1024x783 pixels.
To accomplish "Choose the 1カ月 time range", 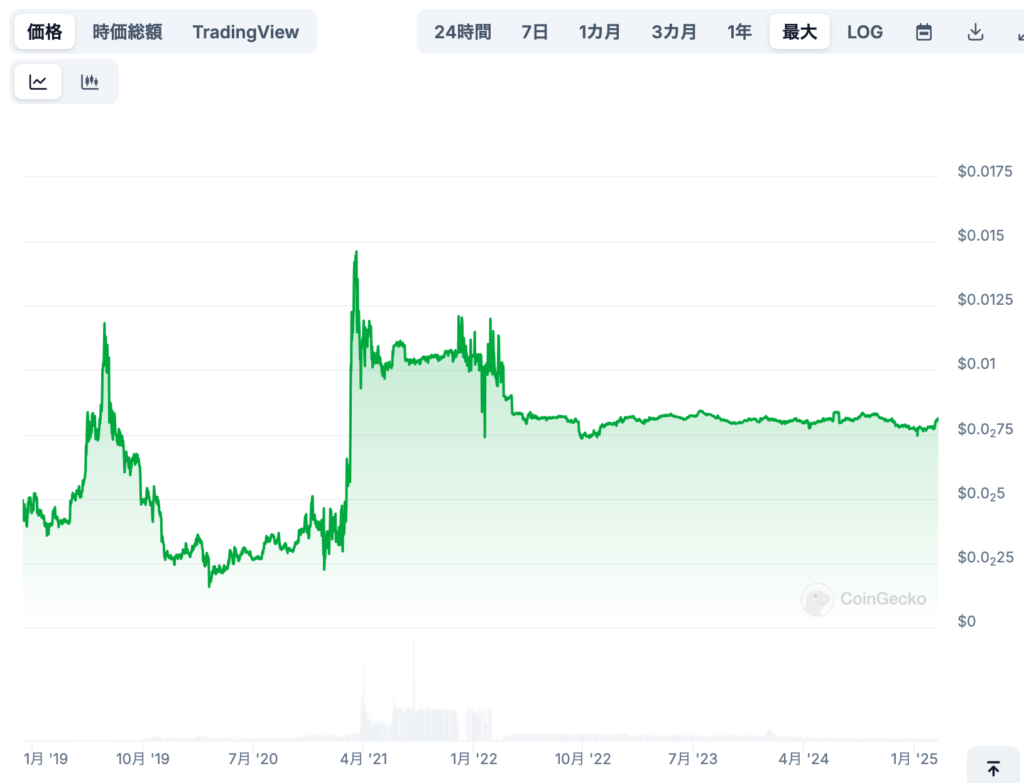I will (x=600, y=32).
